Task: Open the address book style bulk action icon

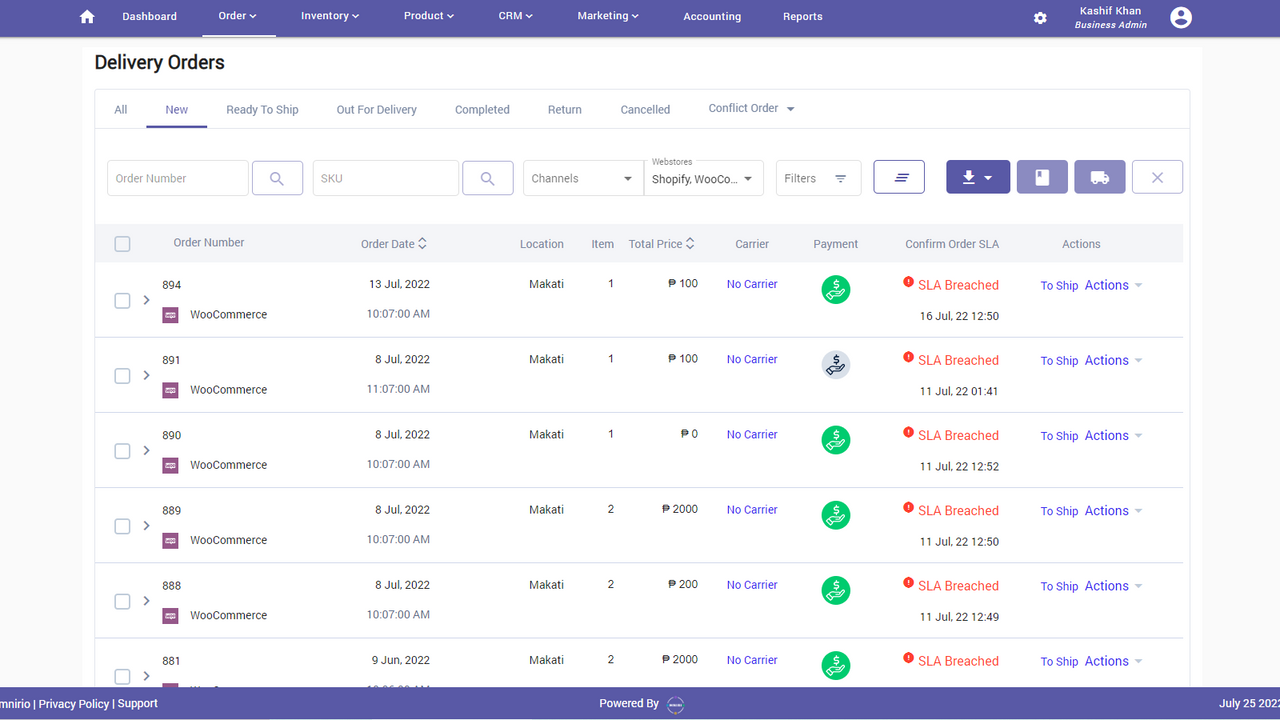Action: pyautogui.click(x=1041, y=176)
